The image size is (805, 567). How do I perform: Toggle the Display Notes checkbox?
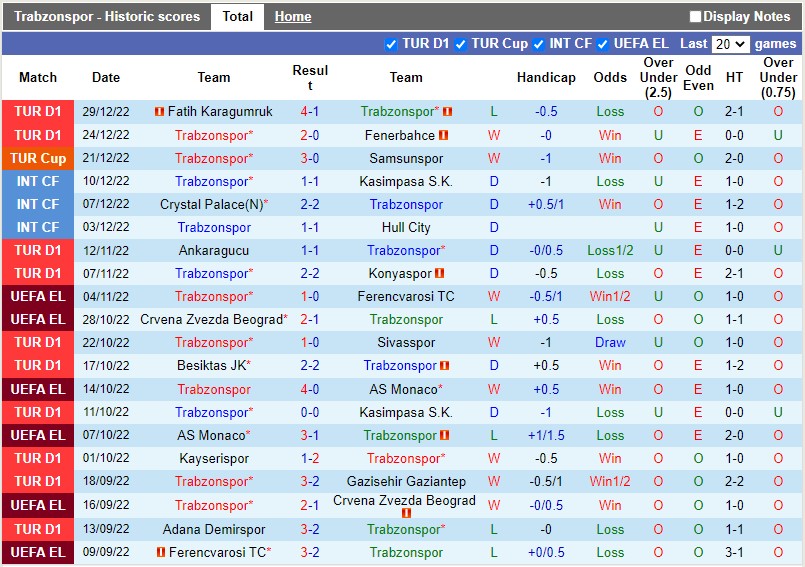coord(695,16)
